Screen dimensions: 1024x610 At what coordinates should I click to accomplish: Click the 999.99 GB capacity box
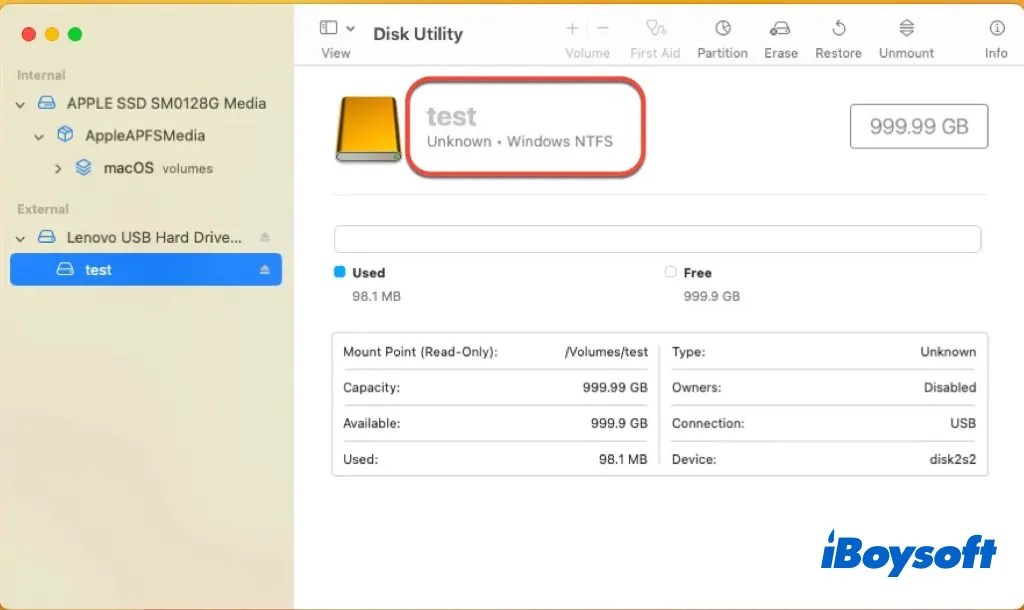pyautogui.click(x=919, y=126)
